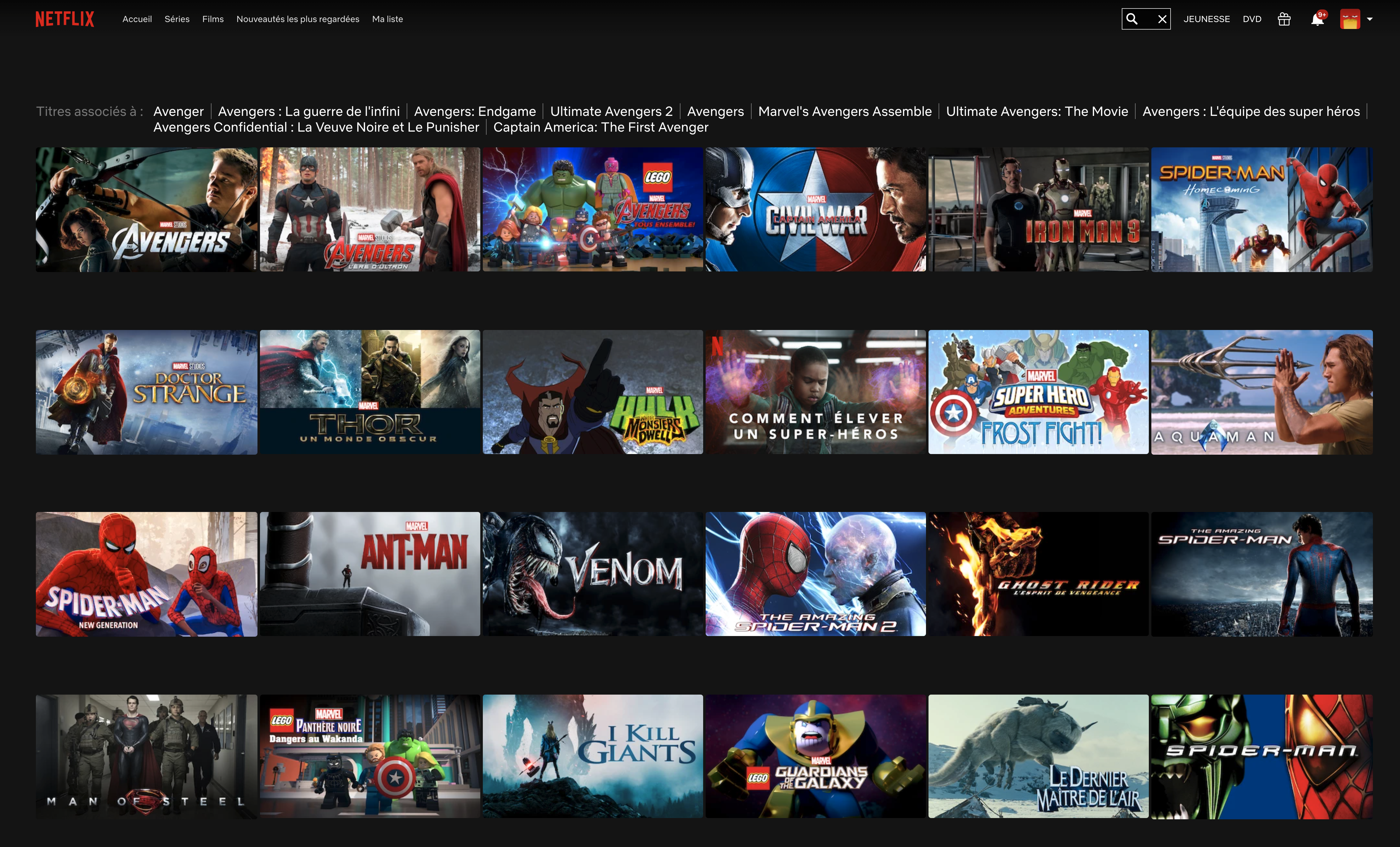Go to Accueil
The image size is (1400, 847).
coord(137,19)
